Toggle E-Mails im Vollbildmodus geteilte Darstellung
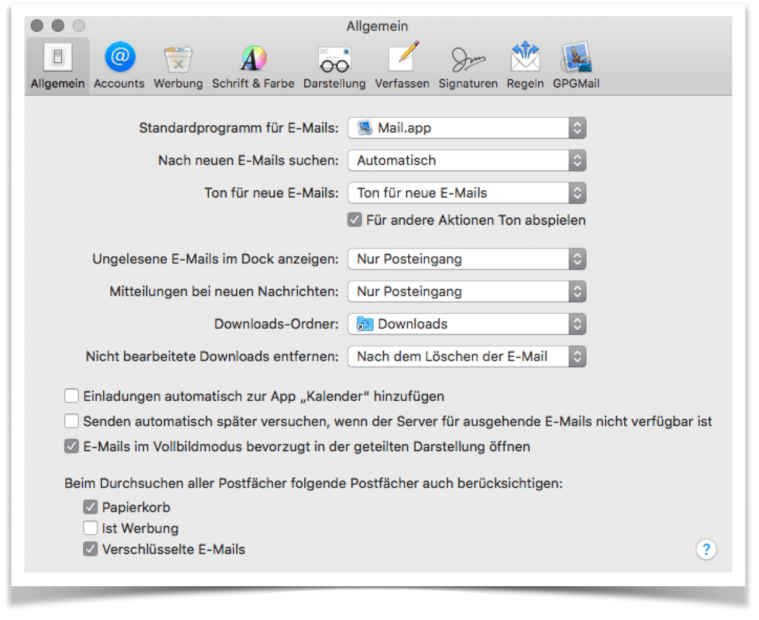 tap(72, 446)
